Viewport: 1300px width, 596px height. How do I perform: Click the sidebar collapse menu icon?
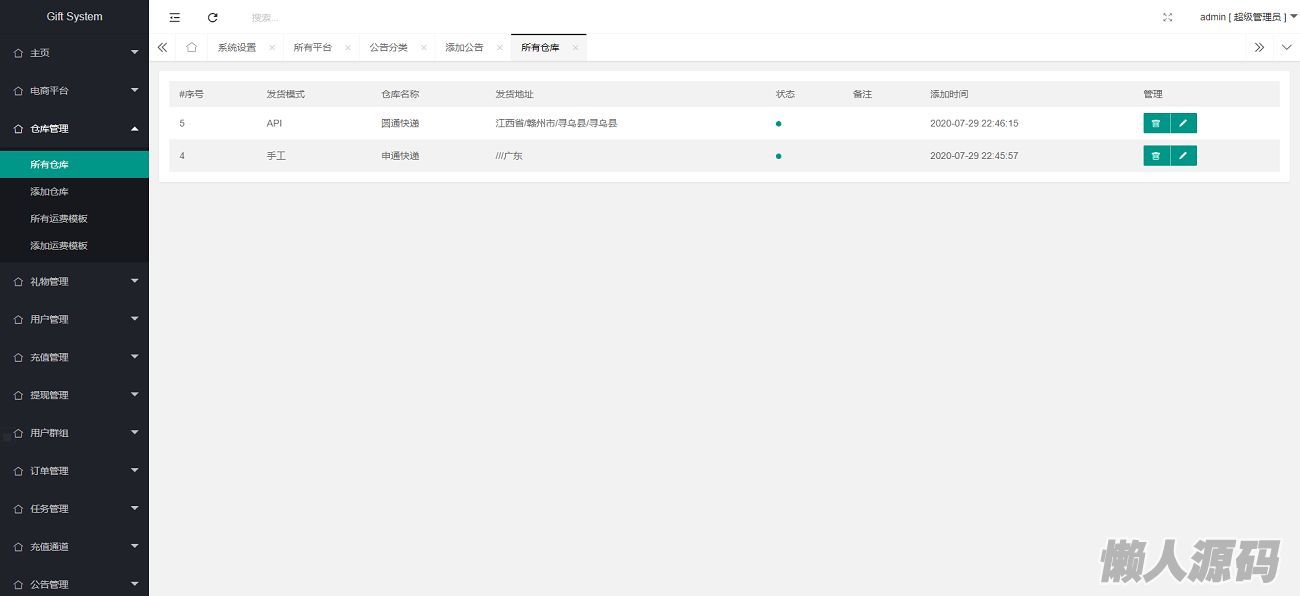[x=175, y=17]
